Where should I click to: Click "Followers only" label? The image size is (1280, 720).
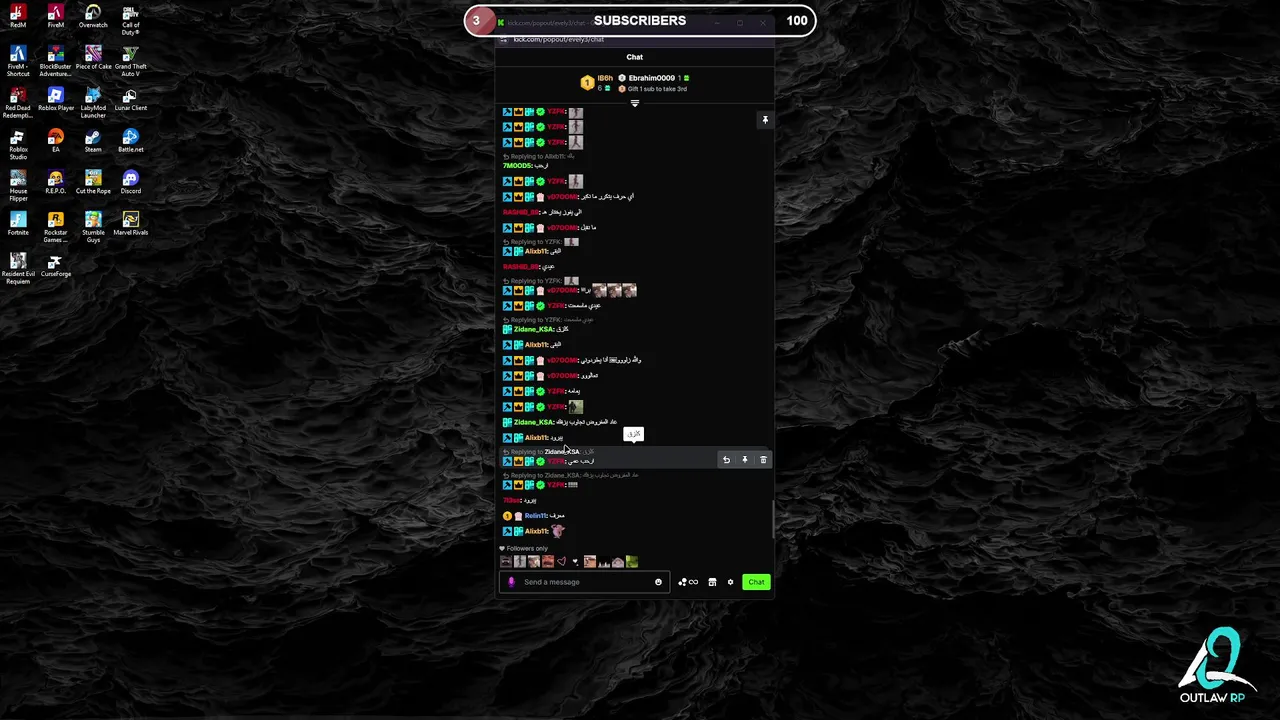pos(527,548)
